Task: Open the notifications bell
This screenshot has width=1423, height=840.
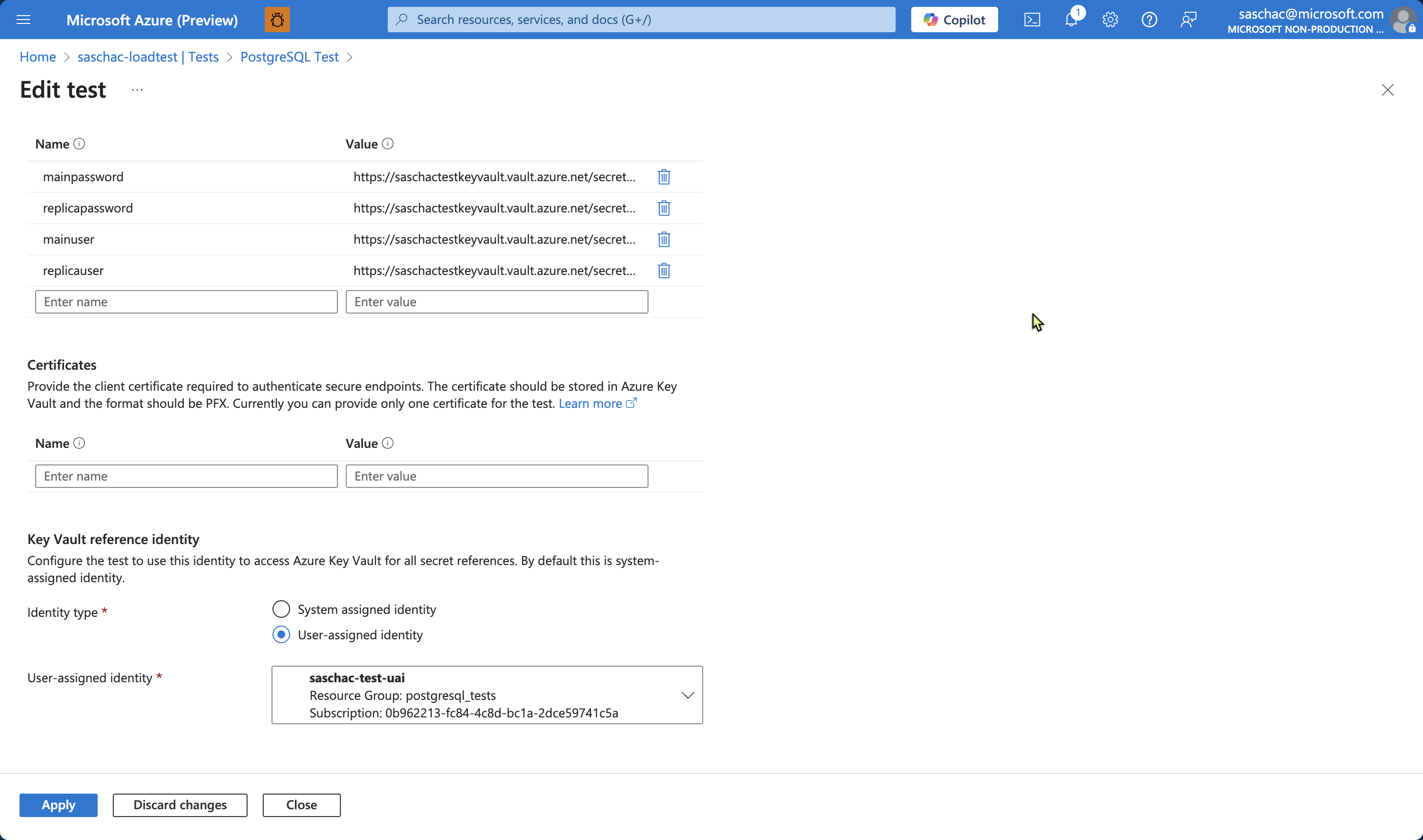Action: click(x=1071, y=20)
